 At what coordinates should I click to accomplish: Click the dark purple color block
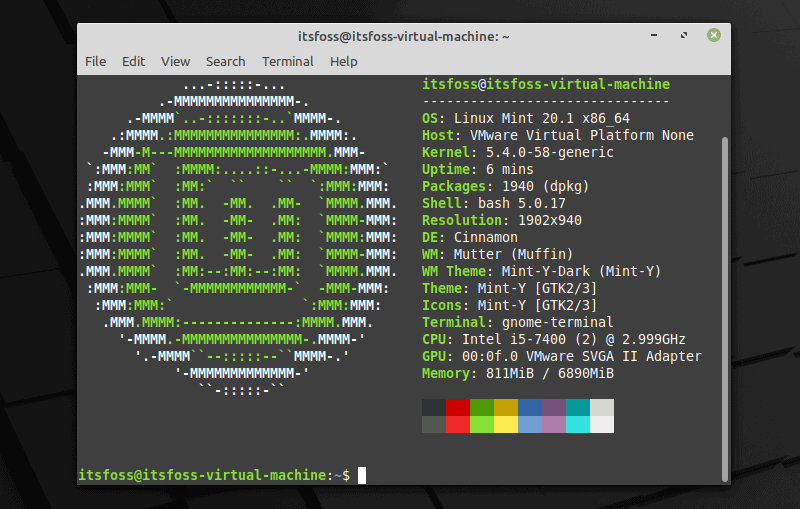point(554,408)
